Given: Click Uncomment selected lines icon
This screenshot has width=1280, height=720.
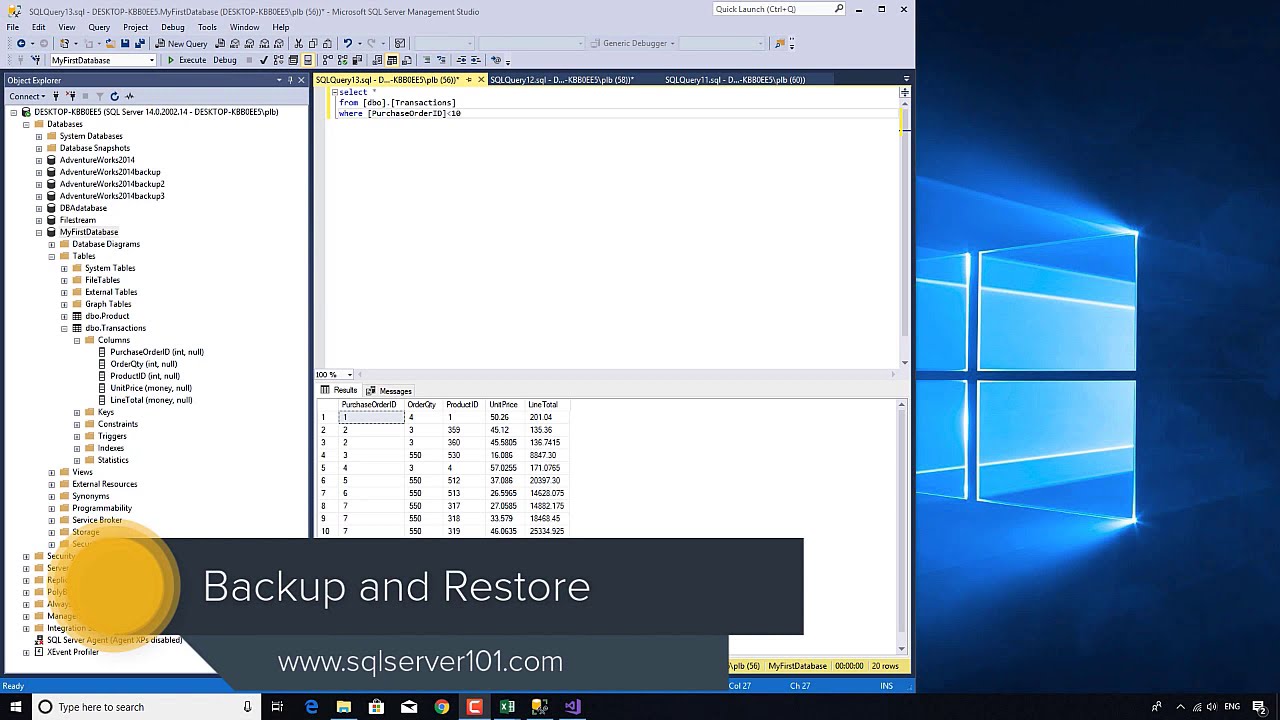Looking at the screenshot, I should [441, 60].
